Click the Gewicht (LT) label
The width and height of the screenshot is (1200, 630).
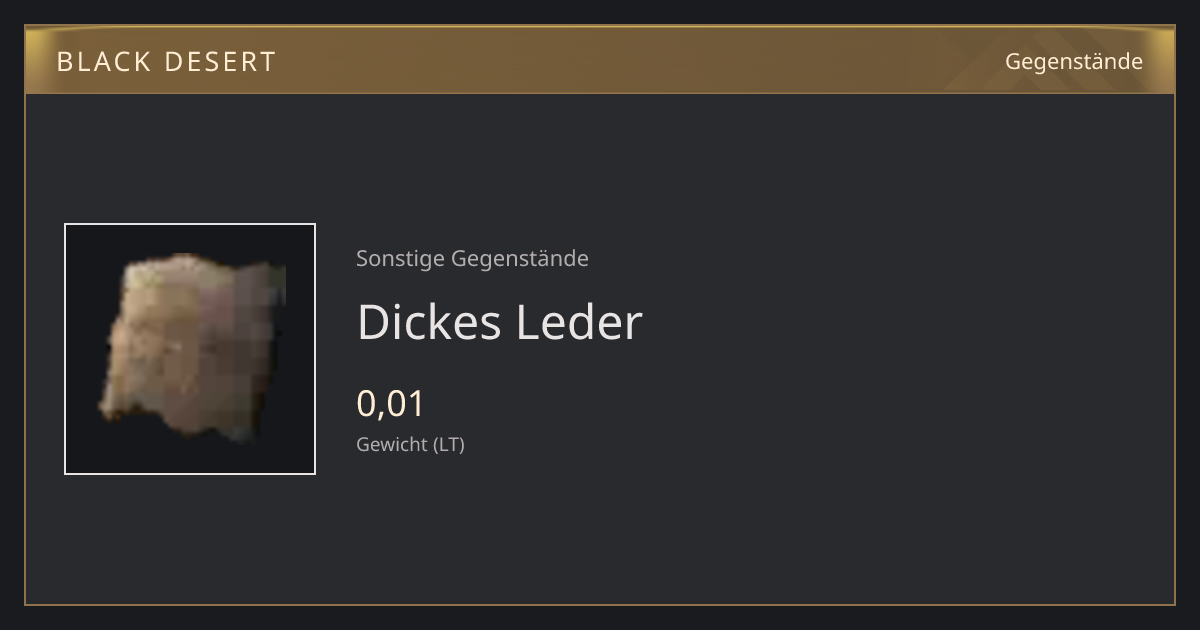pos(410,444)
